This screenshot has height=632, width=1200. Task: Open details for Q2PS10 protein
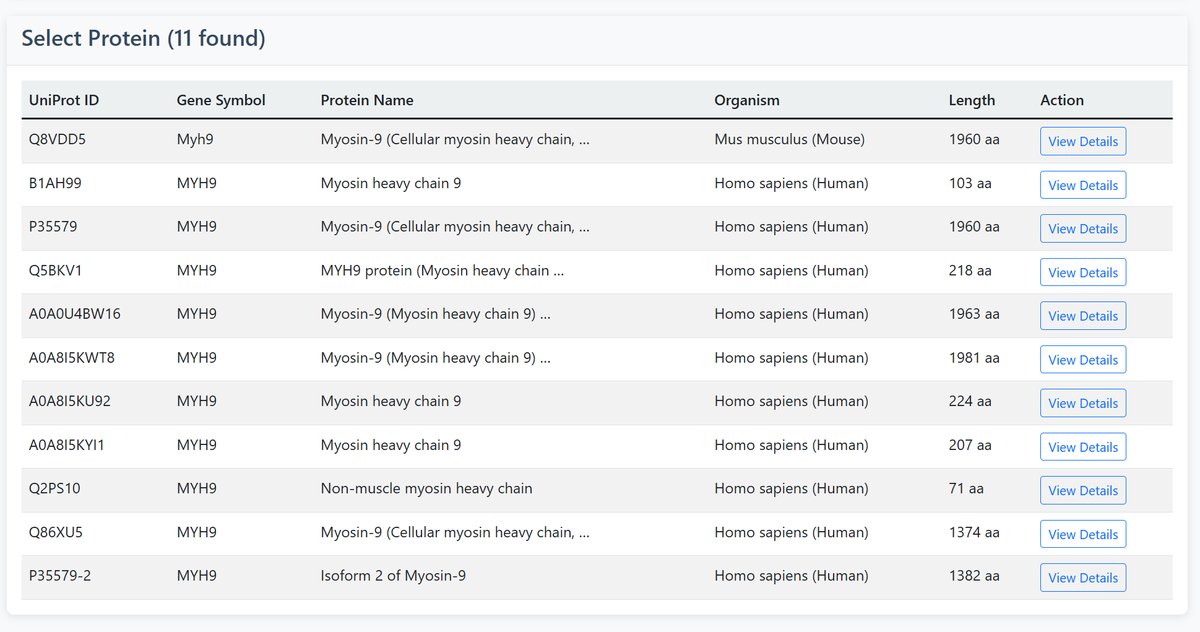pyautogui.click(x=1083, y=490)
